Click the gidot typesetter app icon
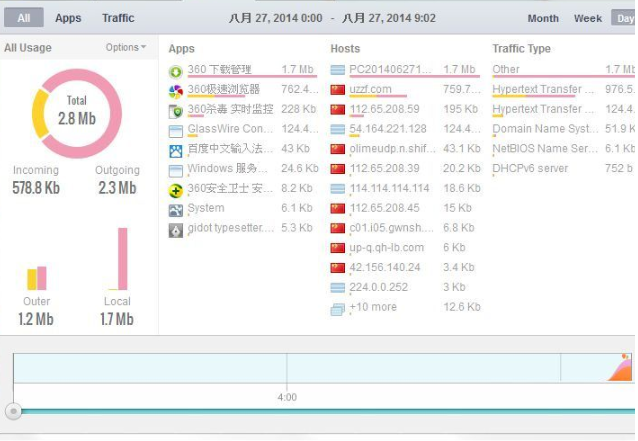638x441 pixels. [176, 229]
